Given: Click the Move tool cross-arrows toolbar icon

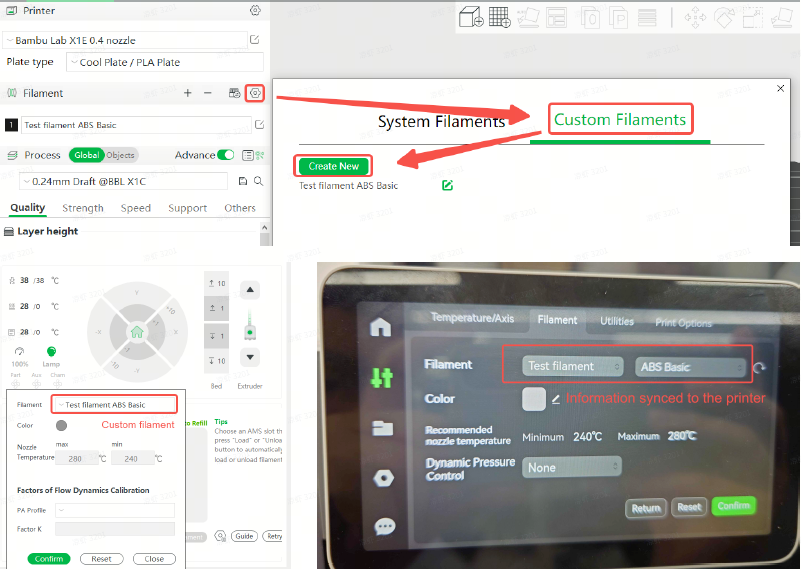Looking at the screenshot, I should tap(695, 17).
